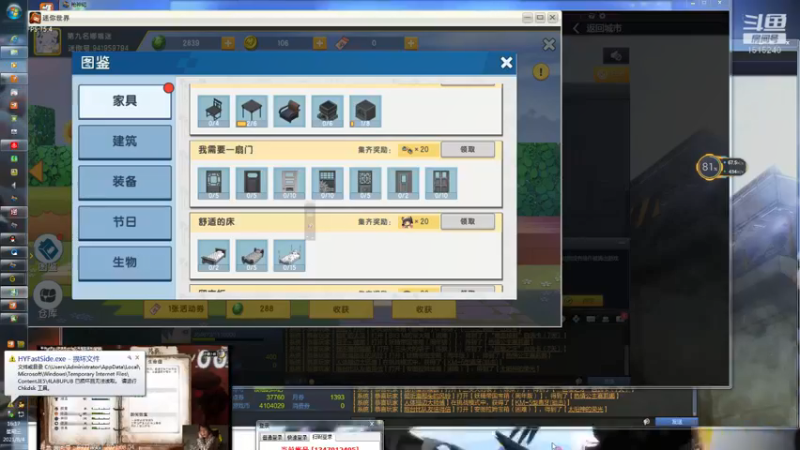Click the 图鉴 list scrollbar handle

[310, 221]
